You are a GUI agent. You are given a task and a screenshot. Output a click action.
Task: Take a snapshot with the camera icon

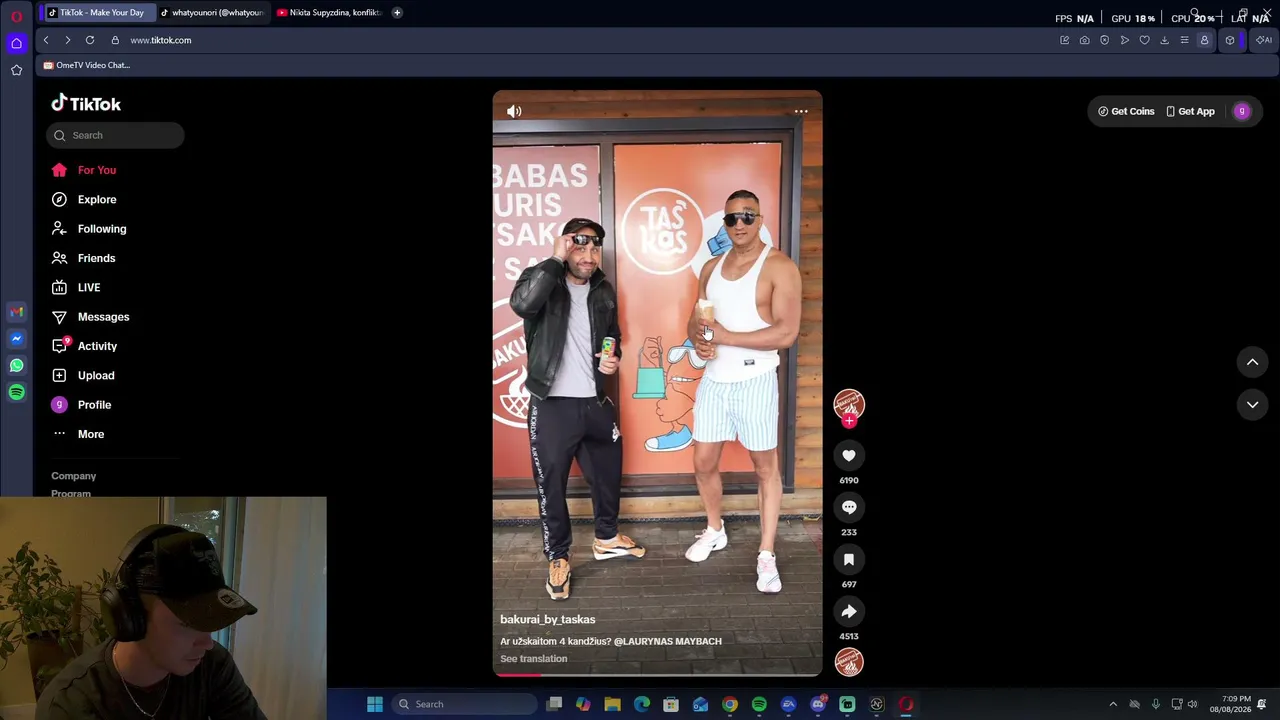(x=1084, y=40)
